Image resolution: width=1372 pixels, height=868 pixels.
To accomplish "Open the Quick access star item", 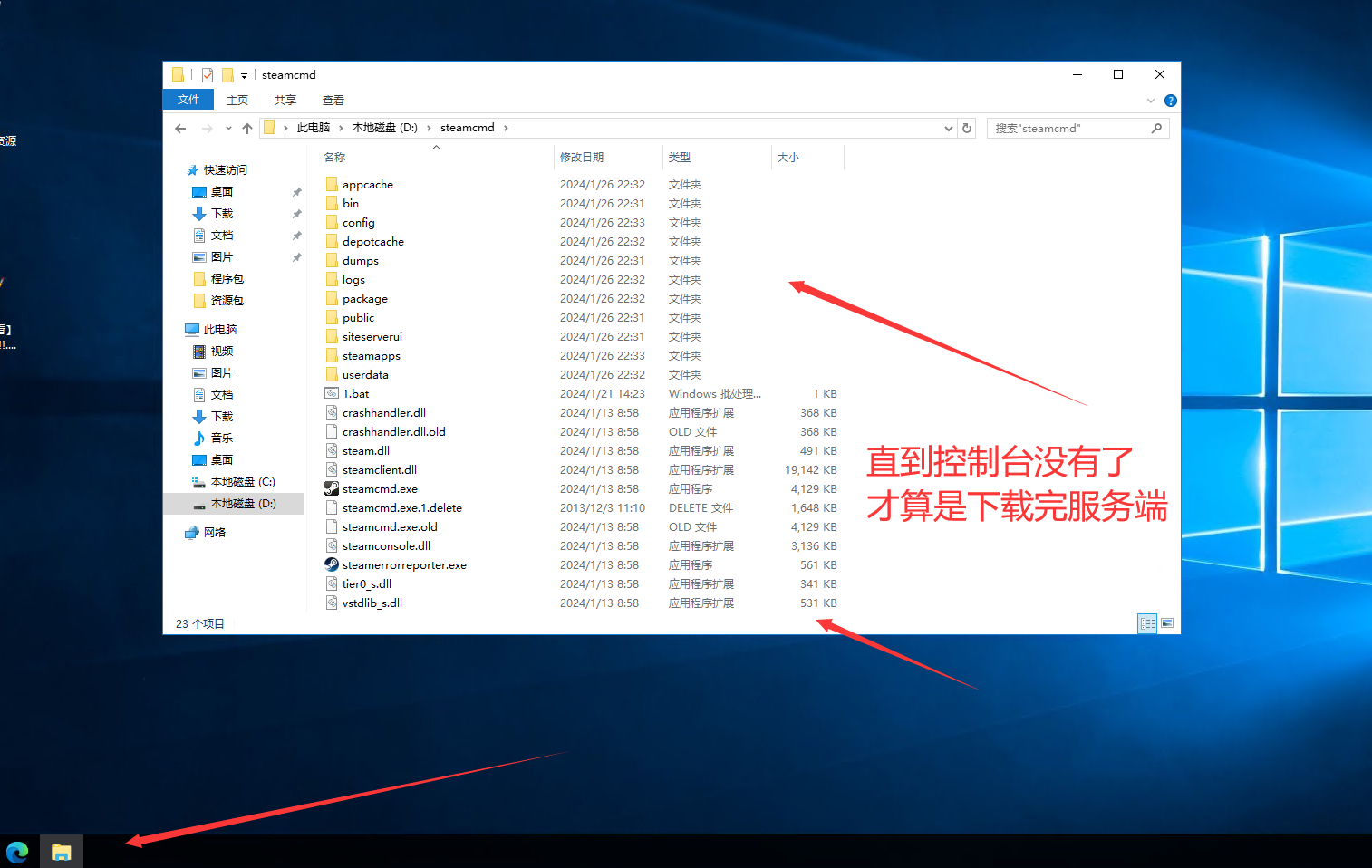I will tap(217, 169).
